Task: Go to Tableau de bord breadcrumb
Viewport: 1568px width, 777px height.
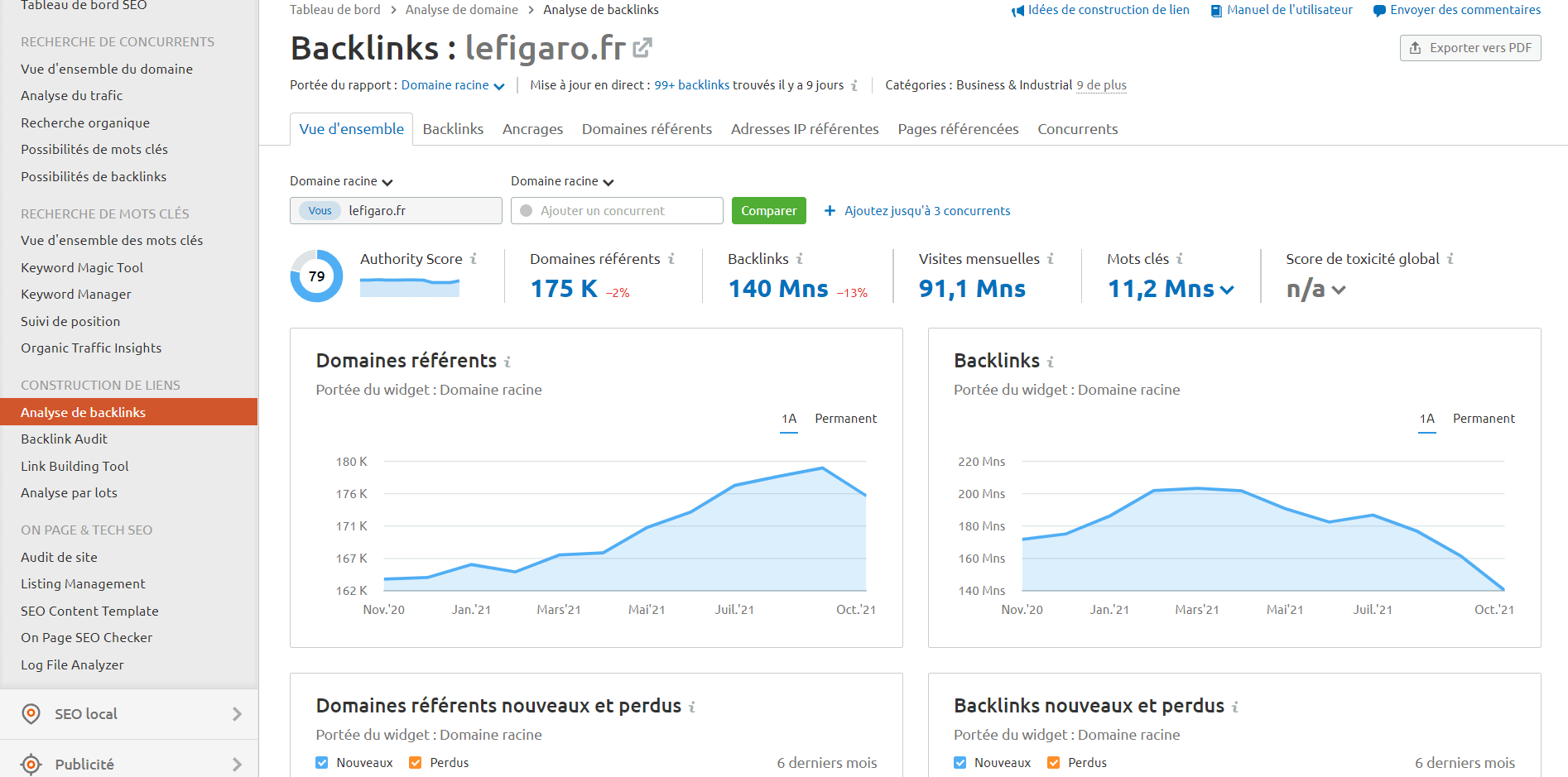Action: coord(335,10)
